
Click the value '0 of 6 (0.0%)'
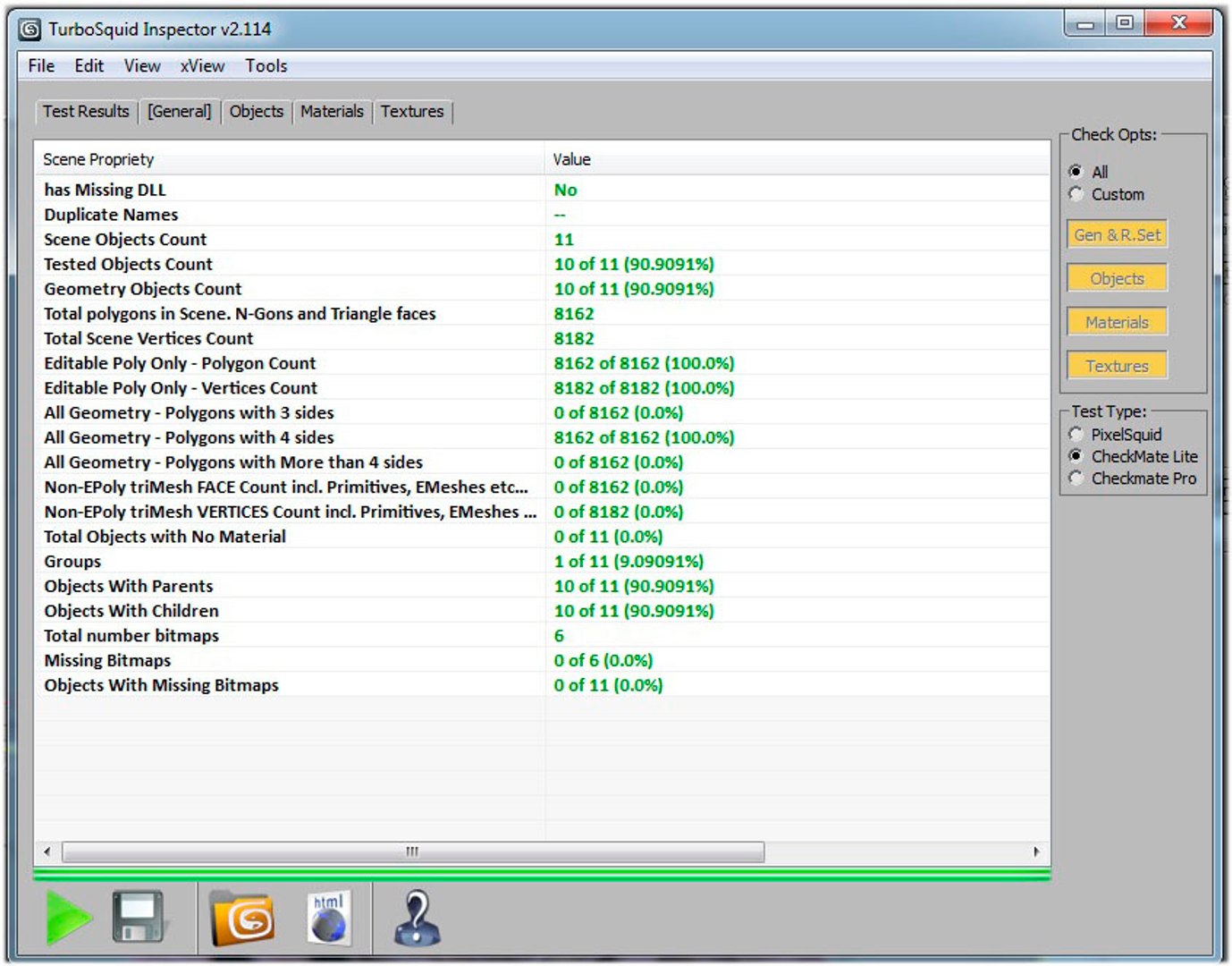pyautogui.click(x=603, y=660)
